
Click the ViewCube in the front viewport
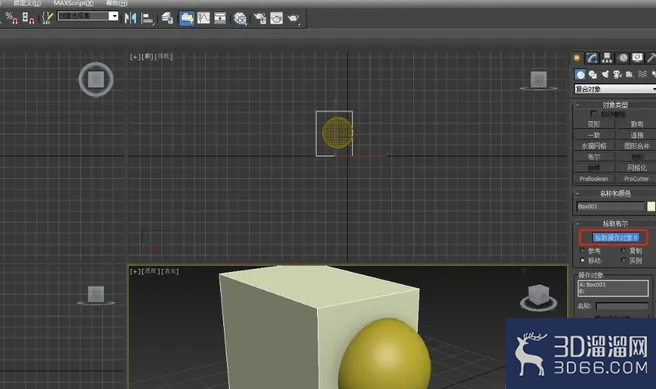pos(538,80)
